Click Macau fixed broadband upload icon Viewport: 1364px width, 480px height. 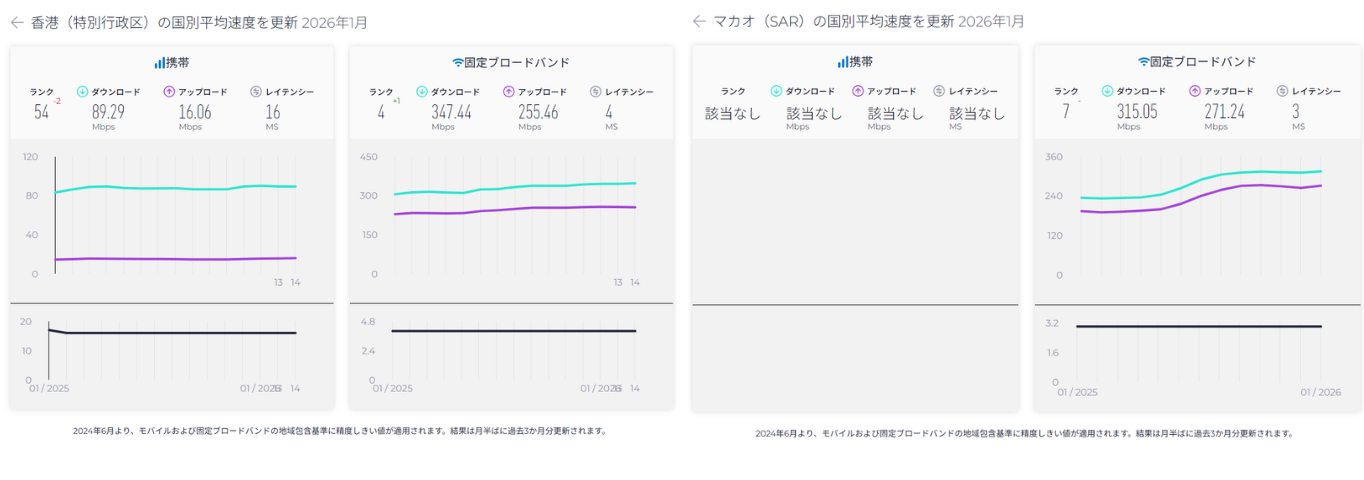(x=1195, y=91)
